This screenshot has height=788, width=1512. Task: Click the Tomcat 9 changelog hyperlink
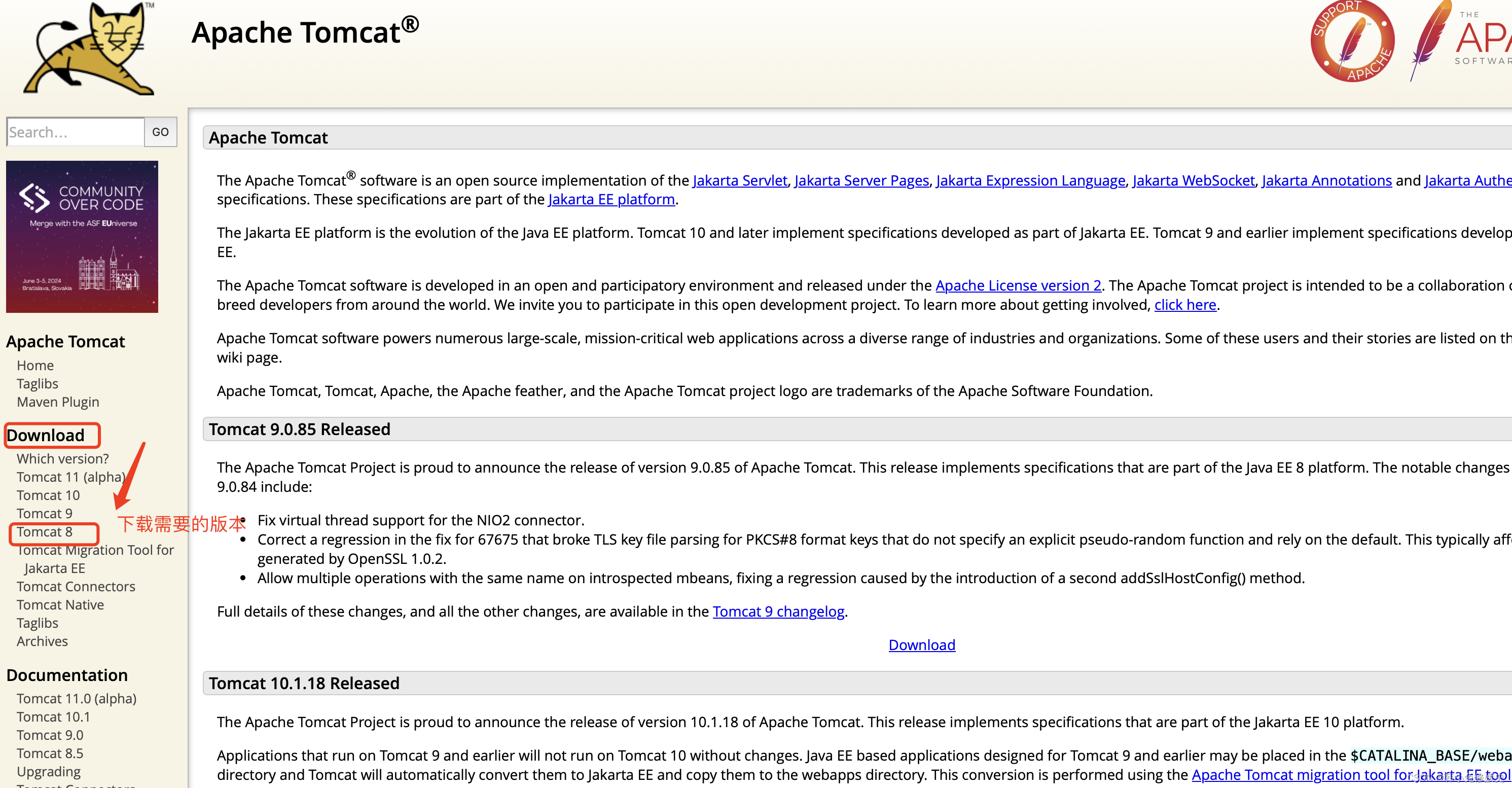click(779, 611)
